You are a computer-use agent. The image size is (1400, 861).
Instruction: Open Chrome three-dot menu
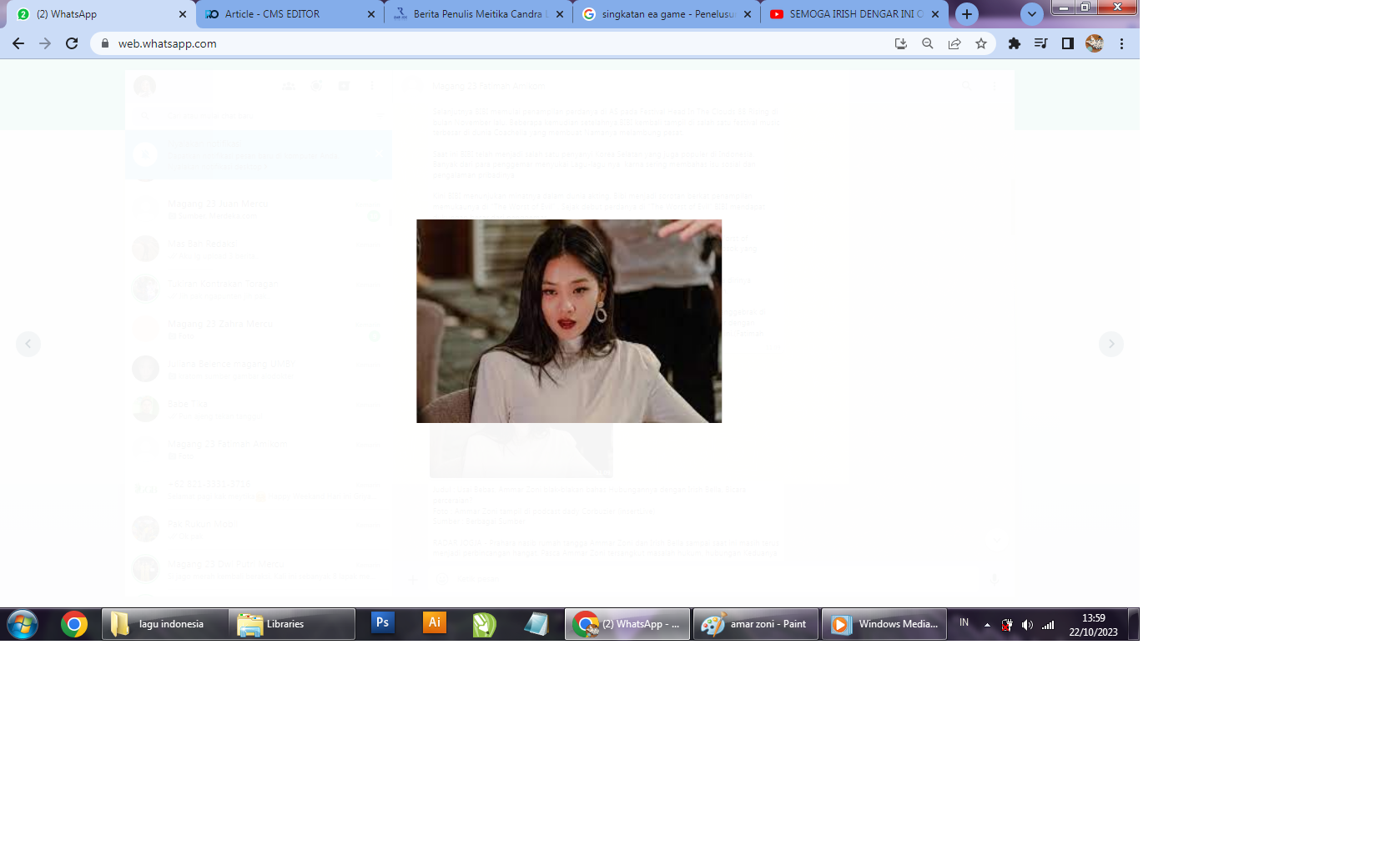[1122, 43]
